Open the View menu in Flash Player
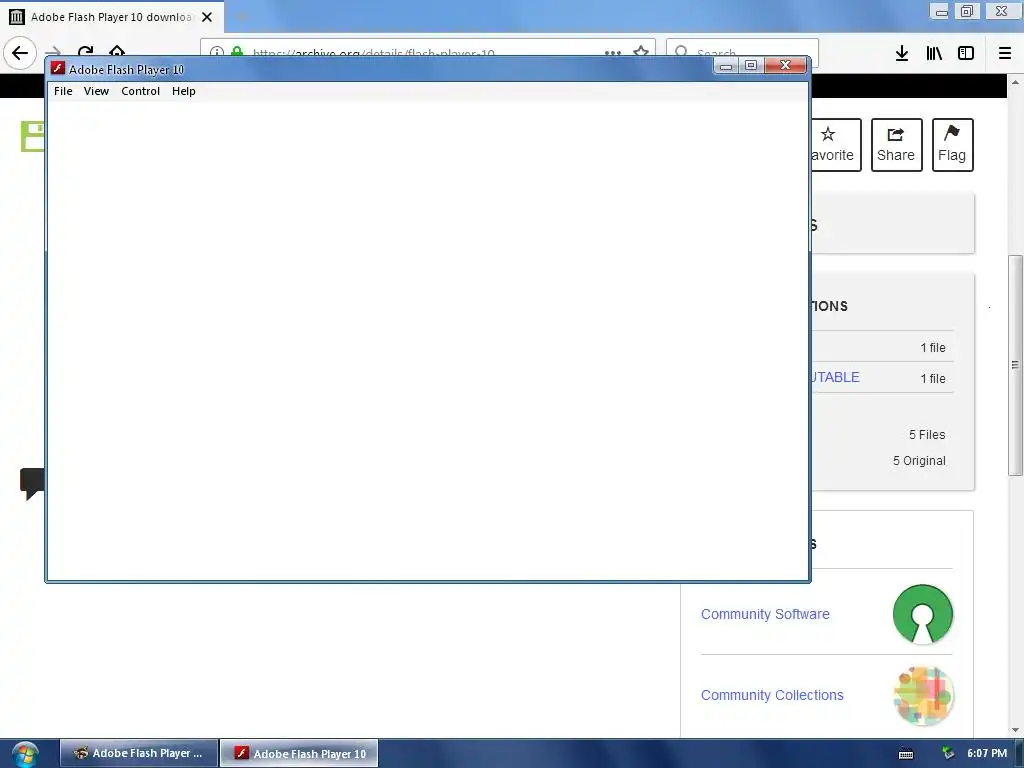 96,91
